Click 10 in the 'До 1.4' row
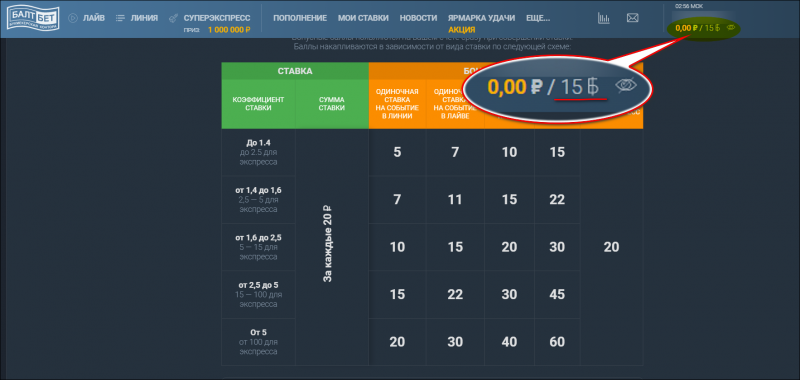800x380 pixels. (509, 153)
